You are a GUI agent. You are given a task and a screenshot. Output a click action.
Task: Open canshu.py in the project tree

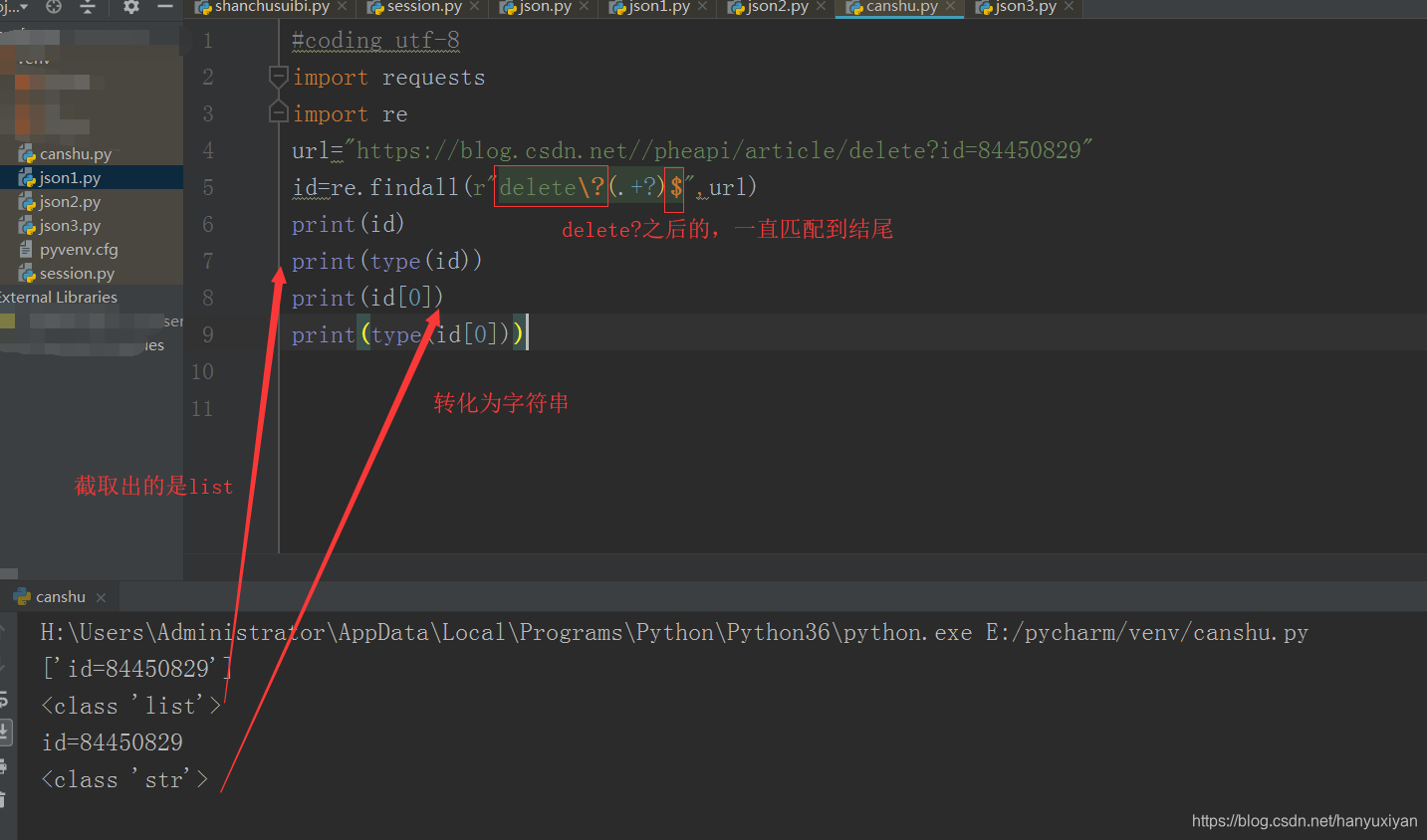click(75, 154)
